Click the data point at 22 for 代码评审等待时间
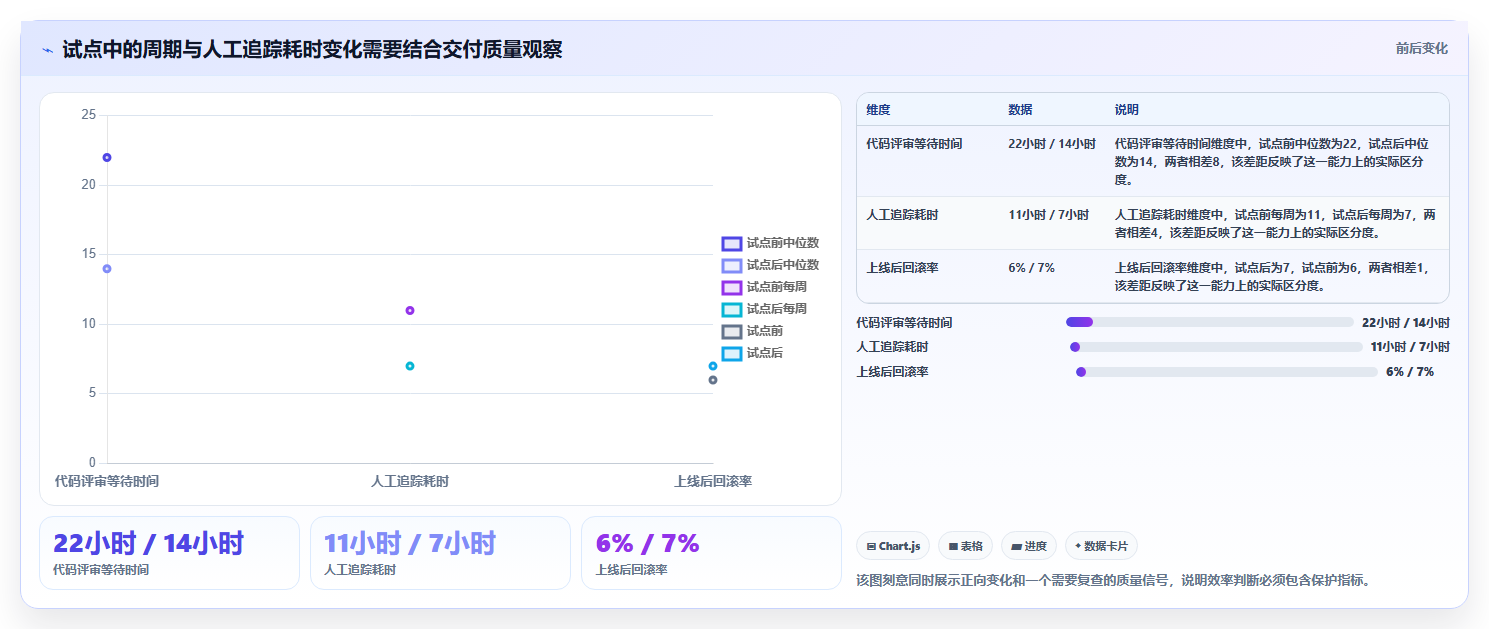 [107, 157]
